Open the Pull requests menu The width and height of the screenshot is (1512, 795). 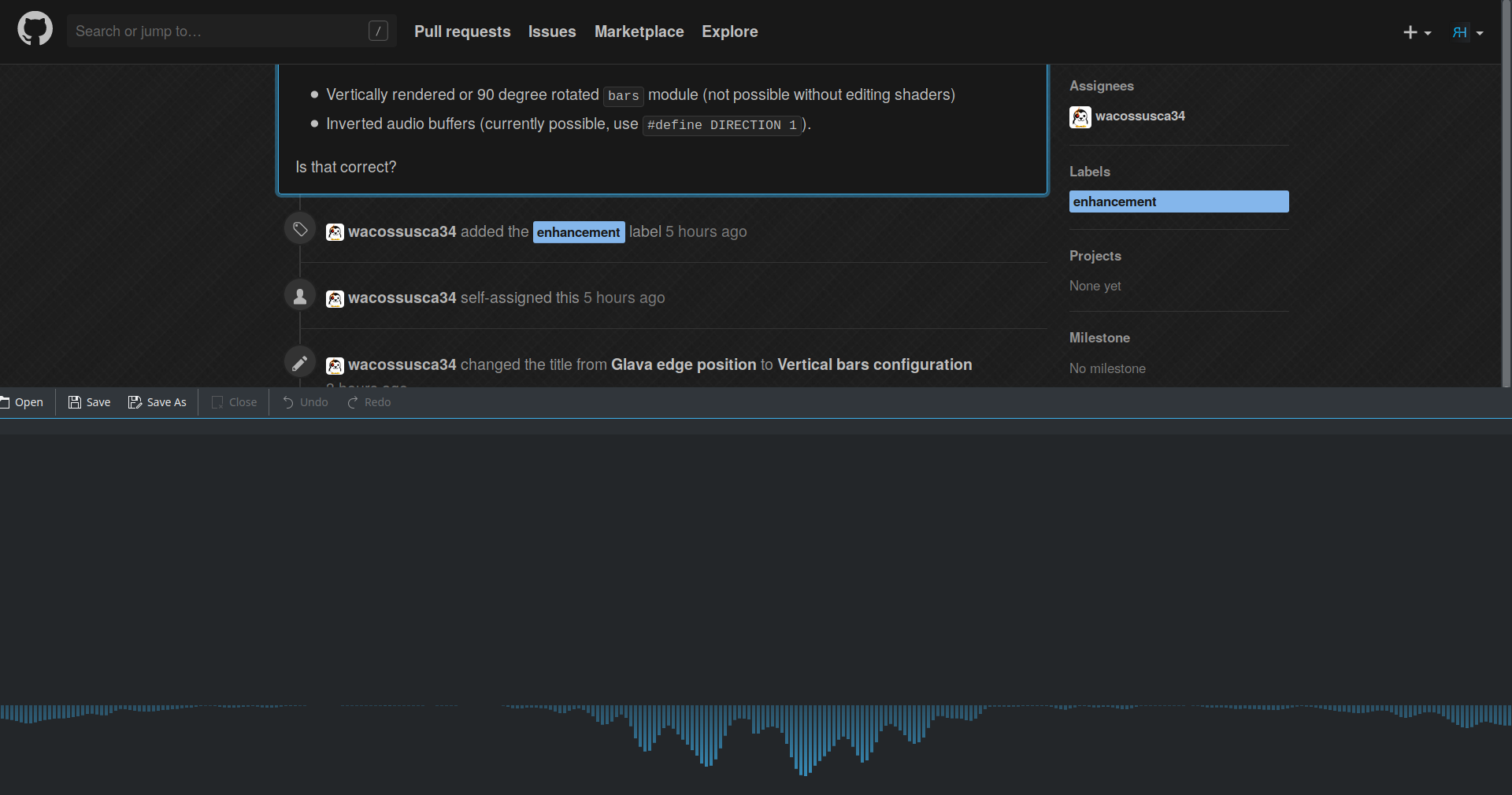pyautogui.click(x=461, y=31)
